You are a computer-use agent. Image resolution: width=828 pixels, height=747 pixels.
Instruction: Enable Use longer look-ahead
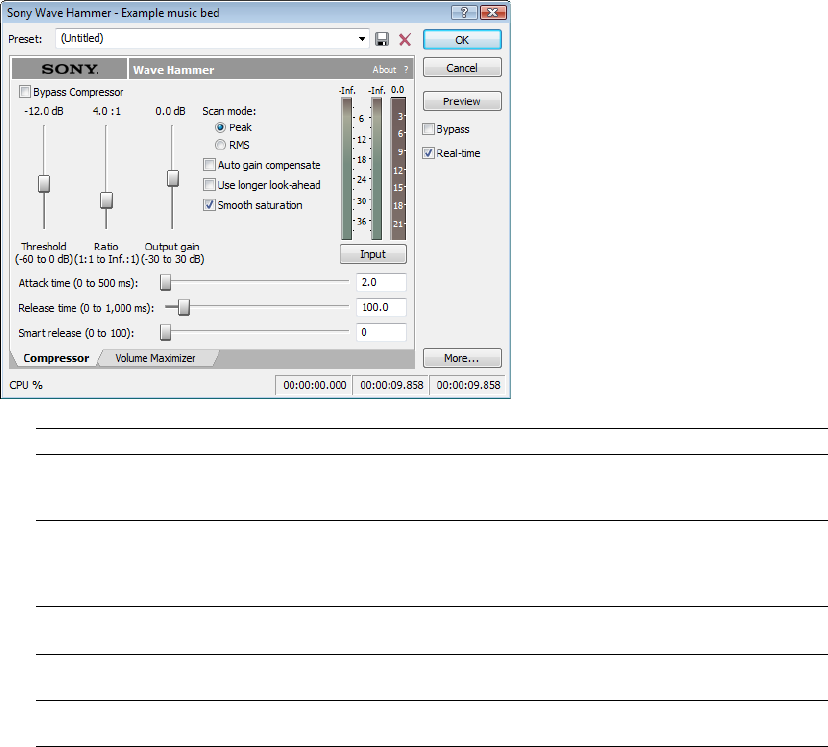point(209,185)
